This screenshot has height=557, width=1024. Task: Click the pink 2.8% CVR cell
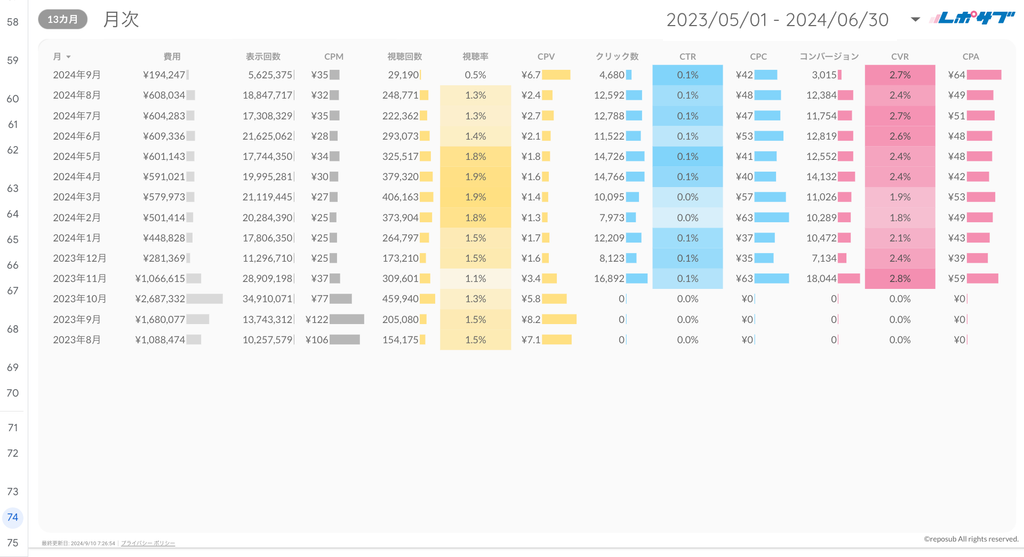coord(900,279)
